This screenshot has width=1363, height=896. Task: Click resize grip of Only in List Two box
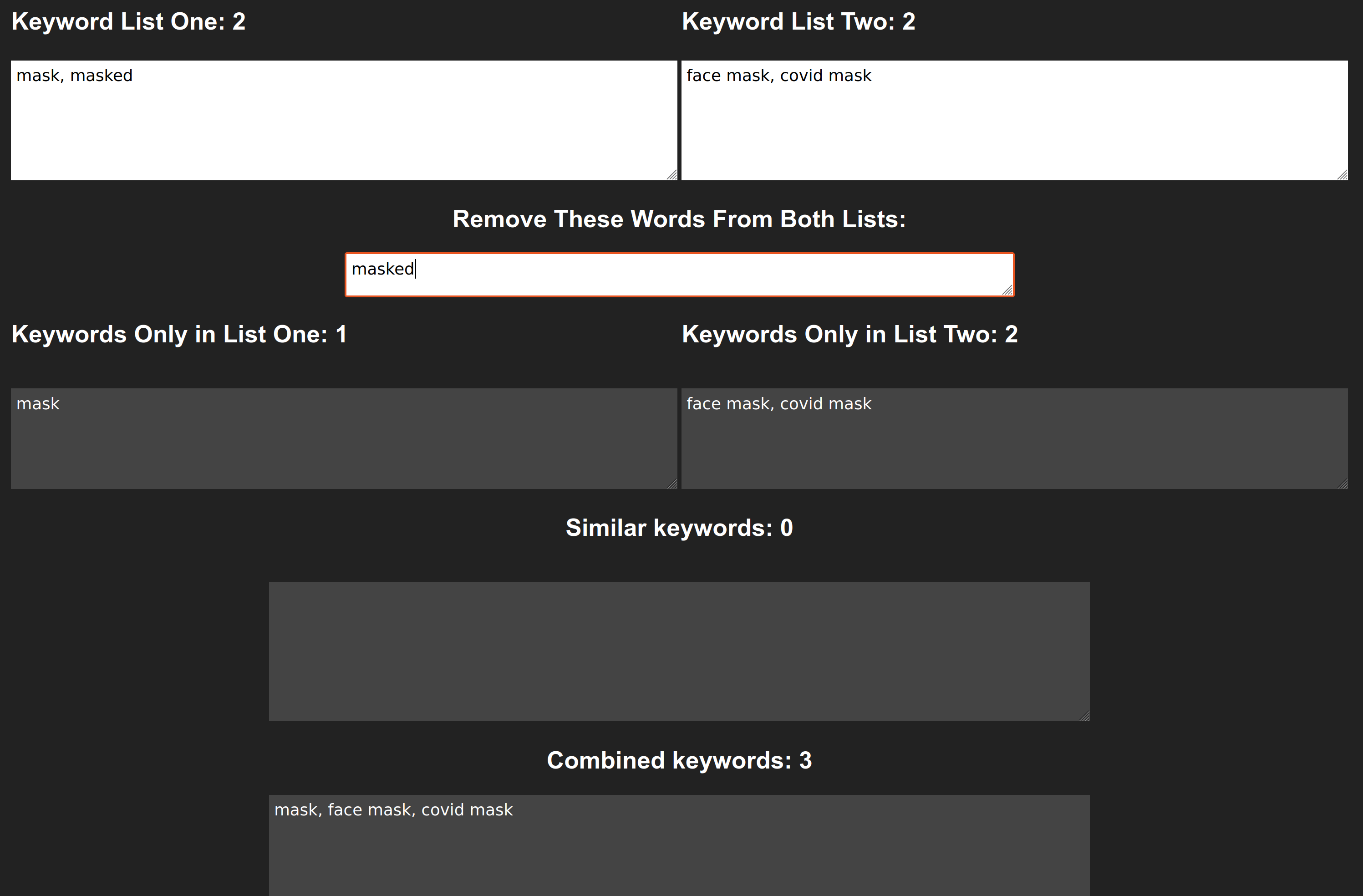pos(1343,484)
